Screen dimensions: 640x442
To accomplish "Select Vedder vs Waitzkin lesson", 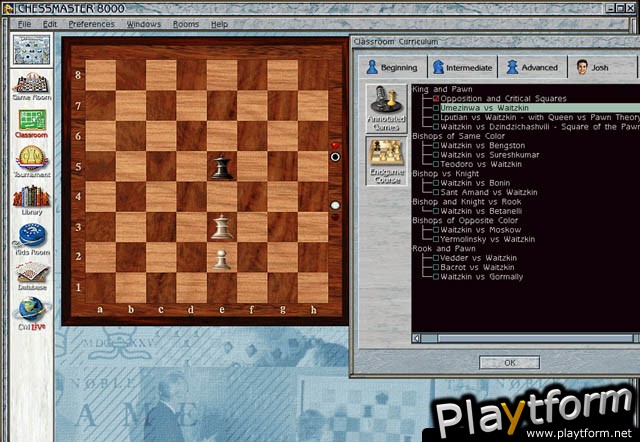I will [478, 258].
